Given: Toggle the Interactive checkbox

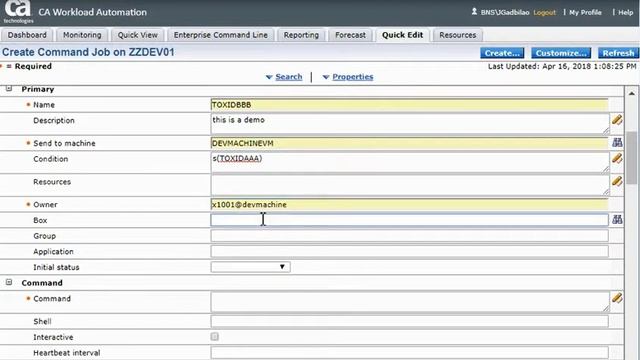Looking at the screenshot, I should click(215, 337).
